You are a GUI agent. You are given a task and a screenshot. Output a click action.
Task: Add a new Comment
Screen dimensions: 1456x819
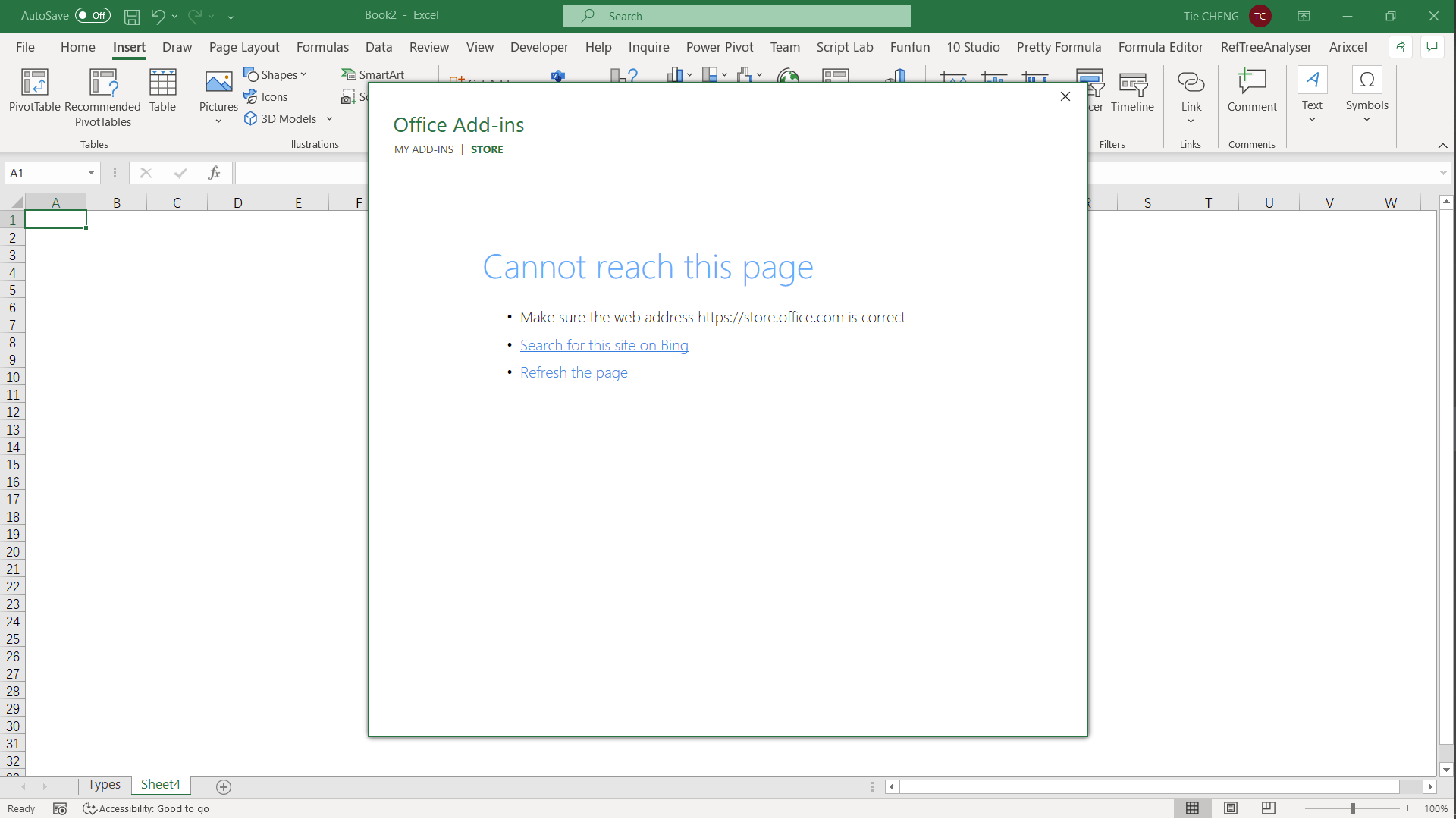[x=1252, y=94]
